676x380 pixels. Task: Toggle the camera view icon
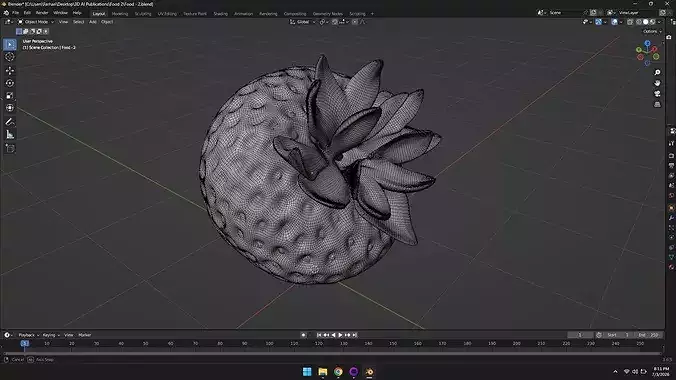pos(657,94)
